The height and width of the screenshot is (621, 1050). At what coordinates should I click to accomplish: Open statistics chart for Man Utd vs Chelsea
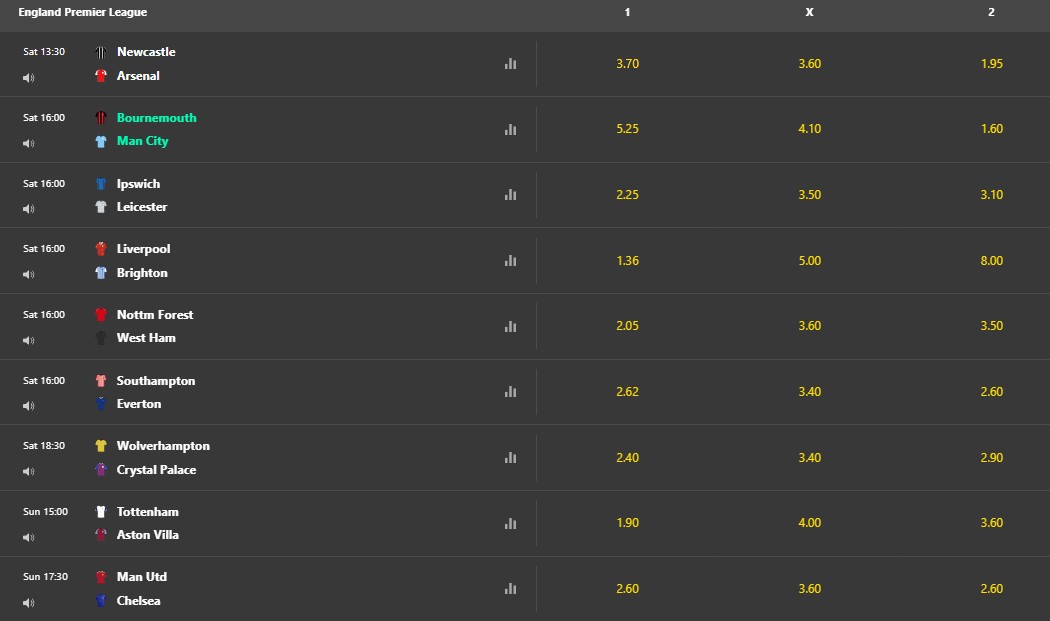(x=510, y=588)
